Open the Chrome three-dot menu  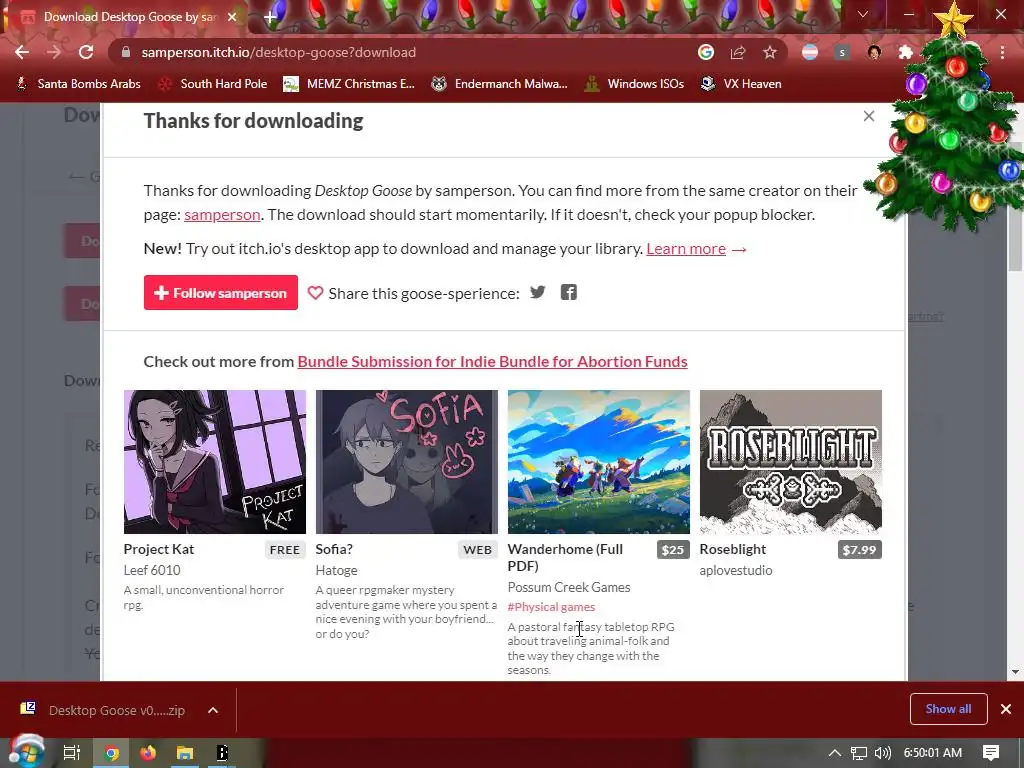[1002, 52]
